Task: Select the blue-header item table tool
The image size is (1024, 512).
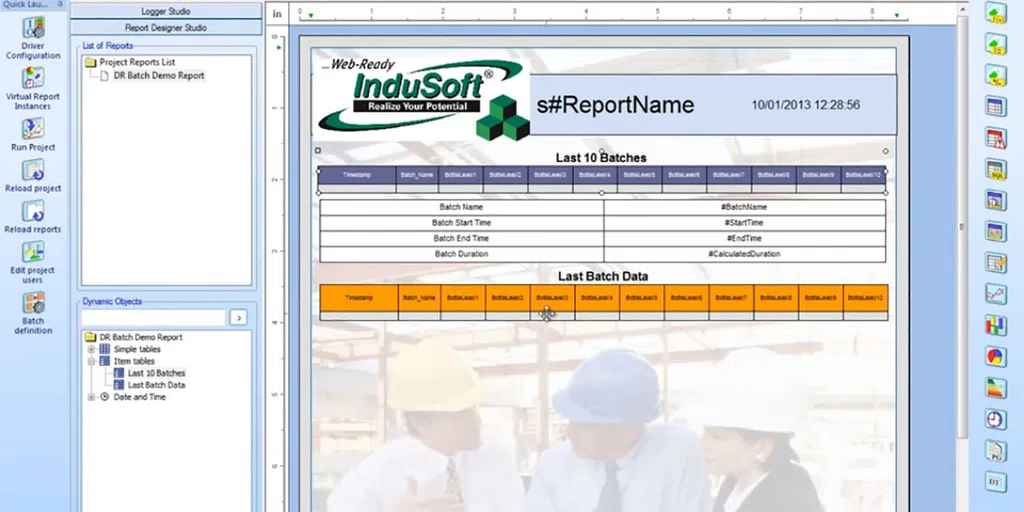Action: coord(996,200)
